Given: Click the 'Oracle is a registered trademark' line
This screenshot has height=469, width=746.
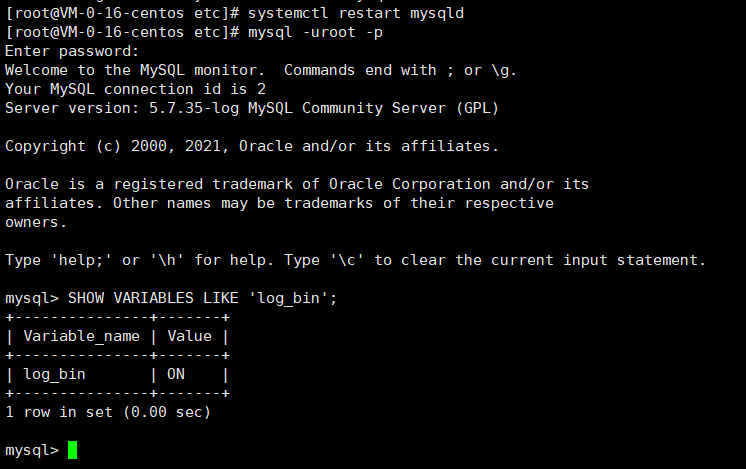Looking at the screenshot, I should coord(297,184).
